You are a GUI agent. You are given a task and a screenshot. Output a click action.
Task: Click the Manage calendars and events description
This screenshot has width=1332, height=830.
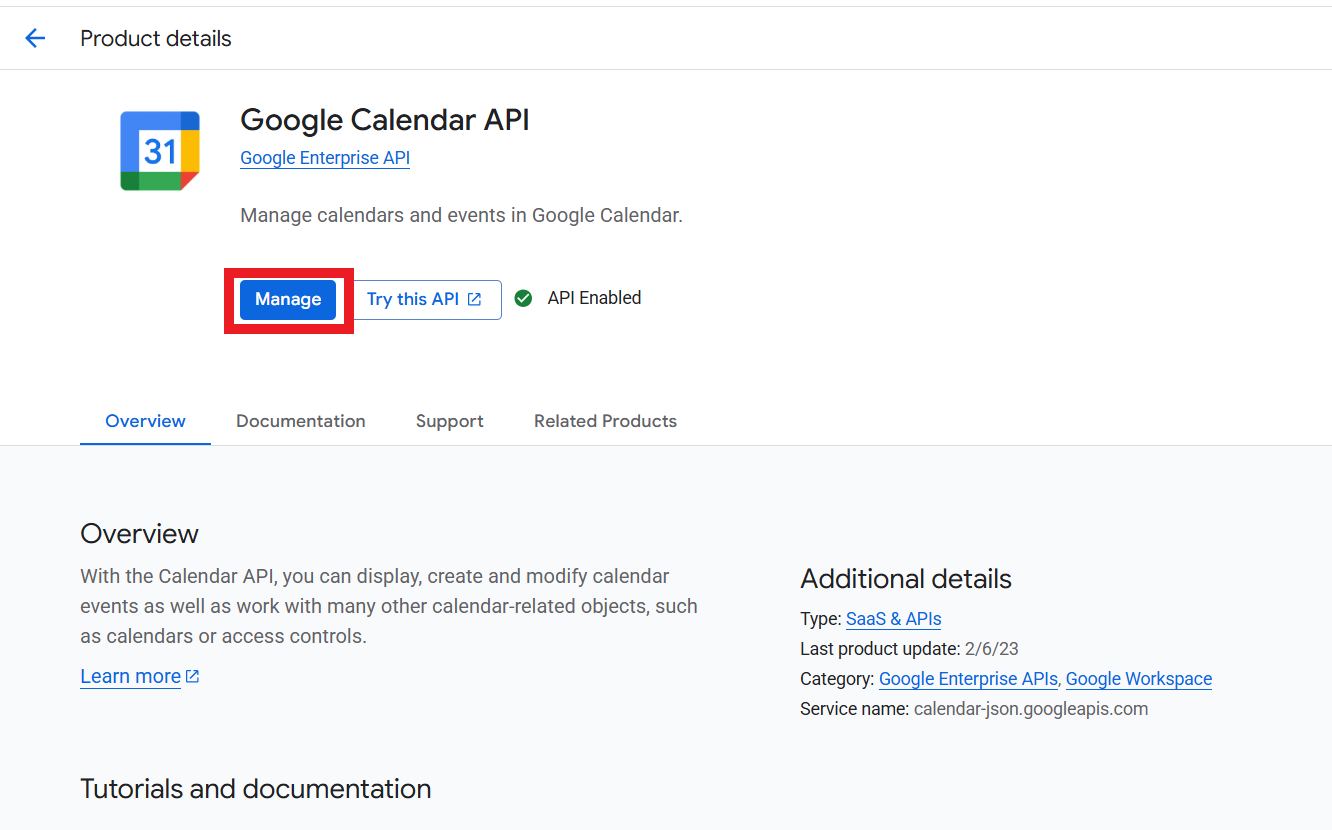tap(462, 215)
